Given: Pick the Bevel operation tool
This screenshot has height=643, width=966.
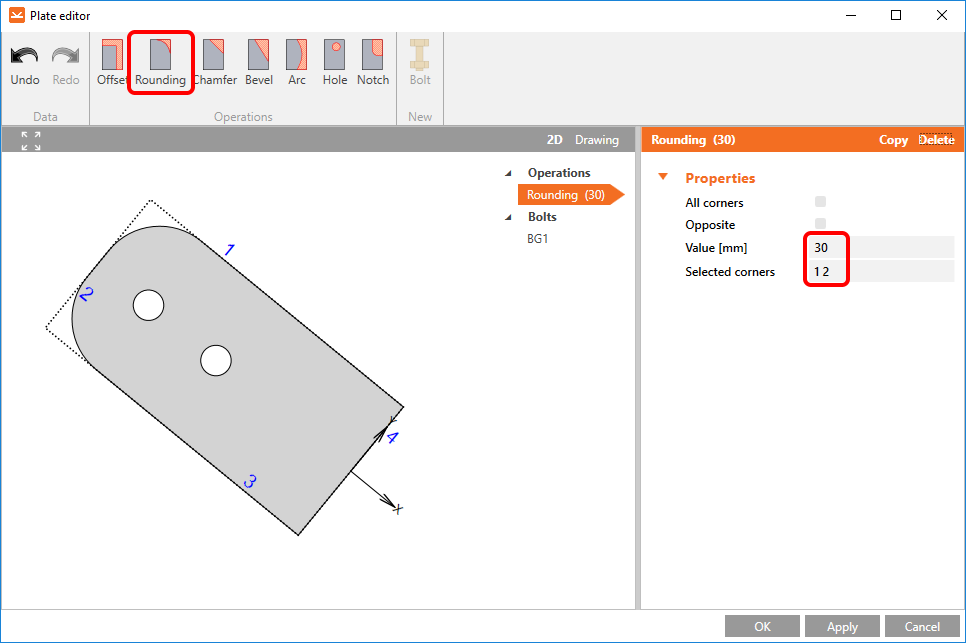Looking at the screenshot, I should coord(259,64).
